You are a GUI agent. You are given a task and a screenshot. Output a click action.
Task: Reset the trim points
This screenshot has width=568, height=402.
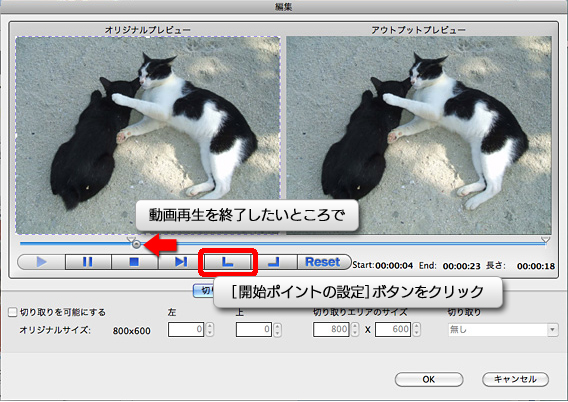pyautogui.click(x=323, y=261)
